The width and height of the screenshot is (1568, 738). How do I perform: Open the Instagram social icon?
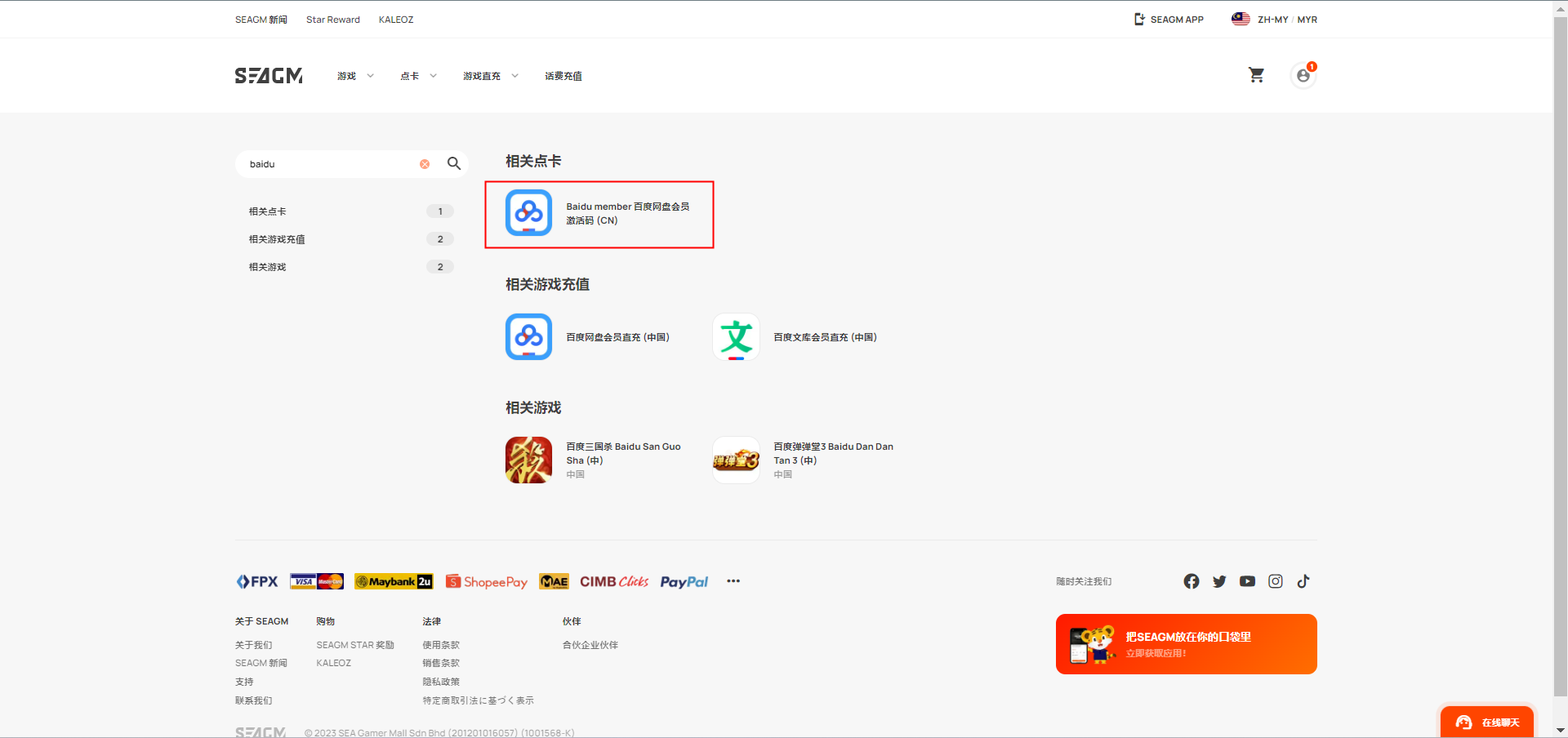point(1276,581)
